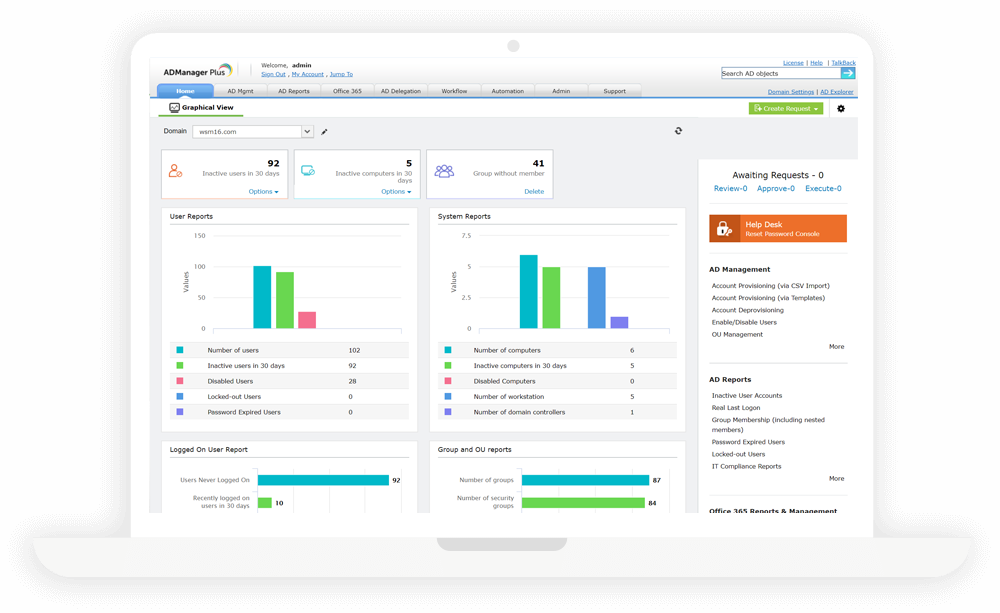Open the AD Delegation tab
This screenshot has width=1000, height=613.
coord(401,91)
